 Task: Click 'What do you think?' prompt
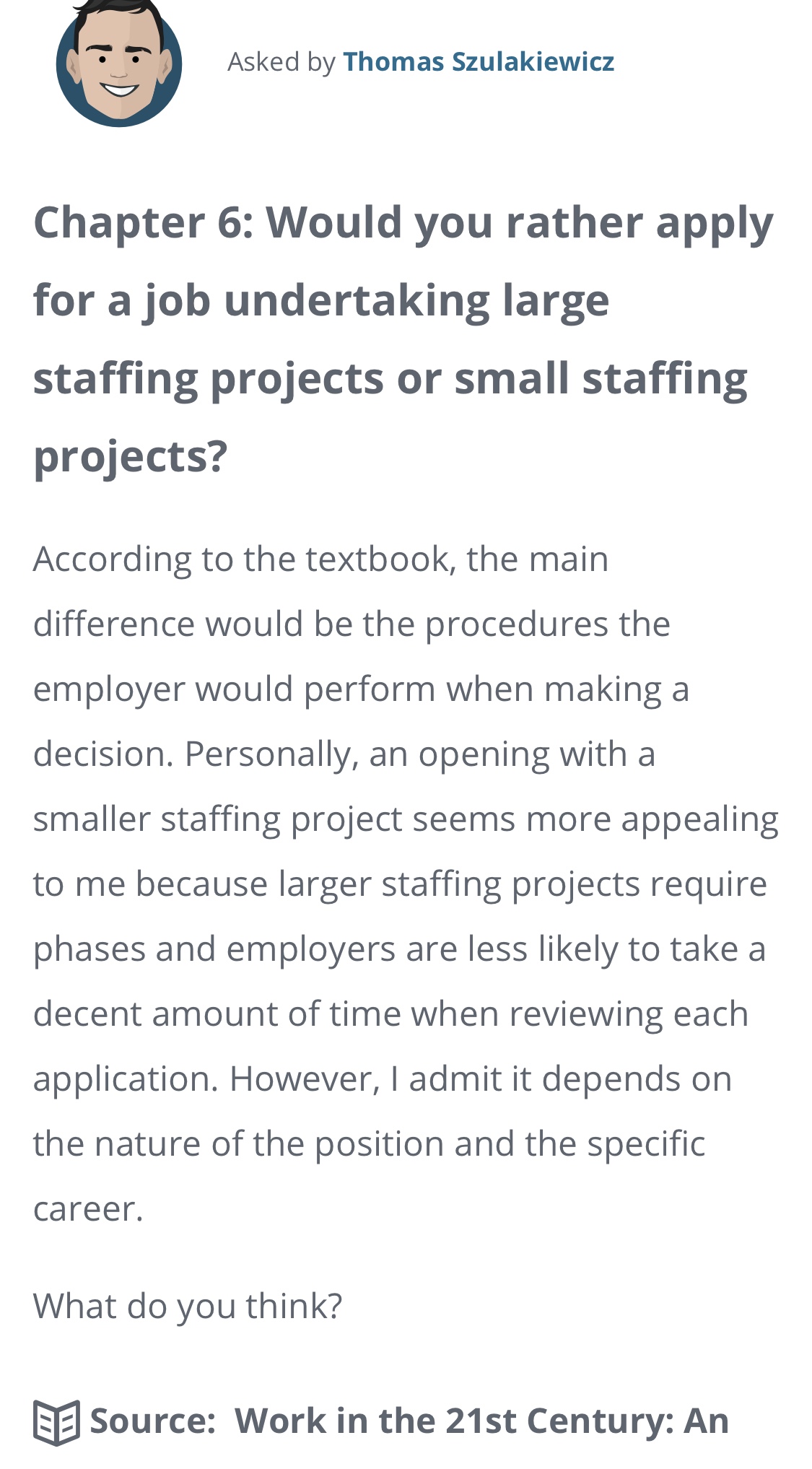click(188, 1306)
